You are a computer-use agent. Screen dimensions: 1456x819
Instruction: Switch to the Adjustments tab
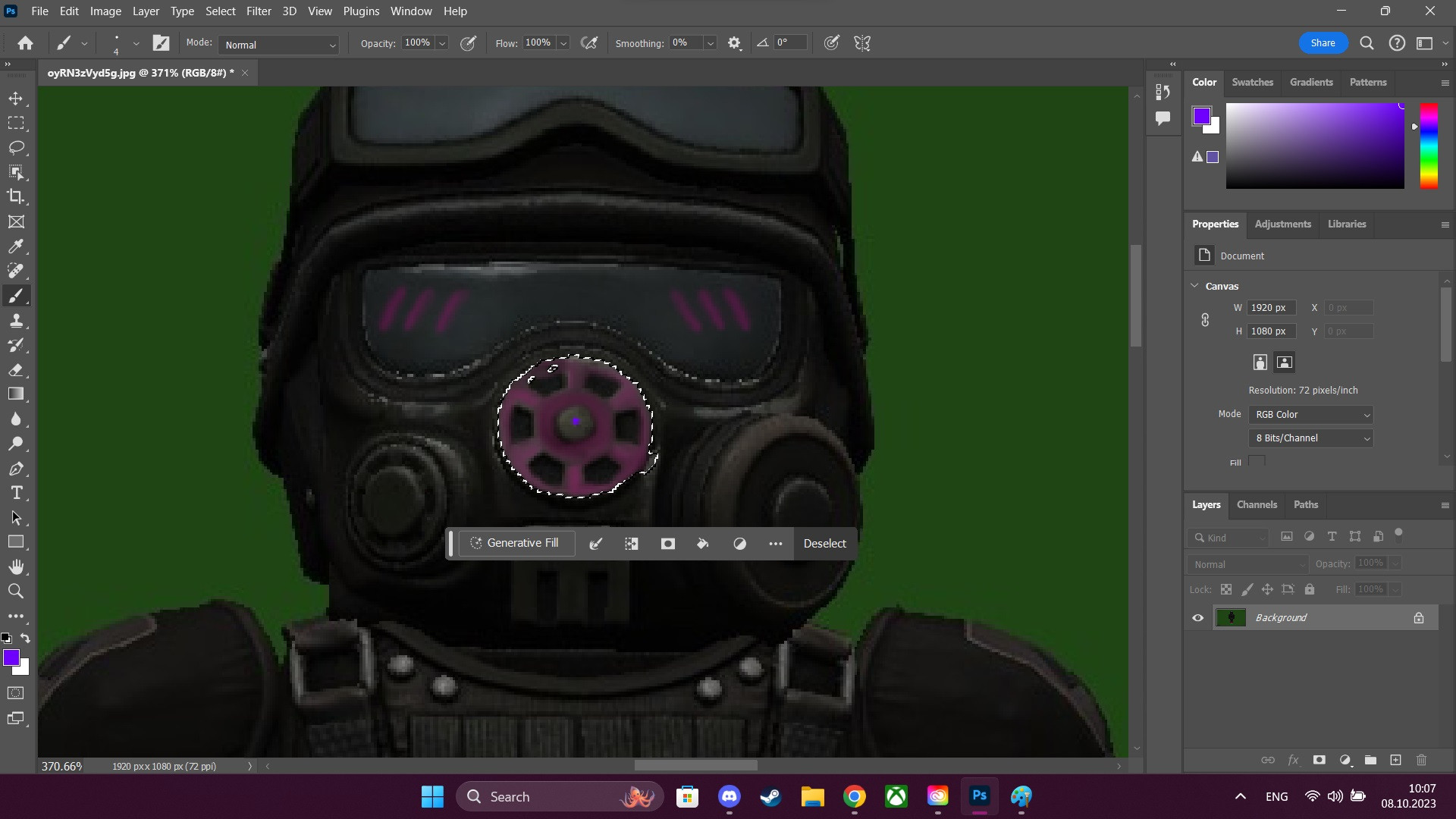[x=1282, y=224]
